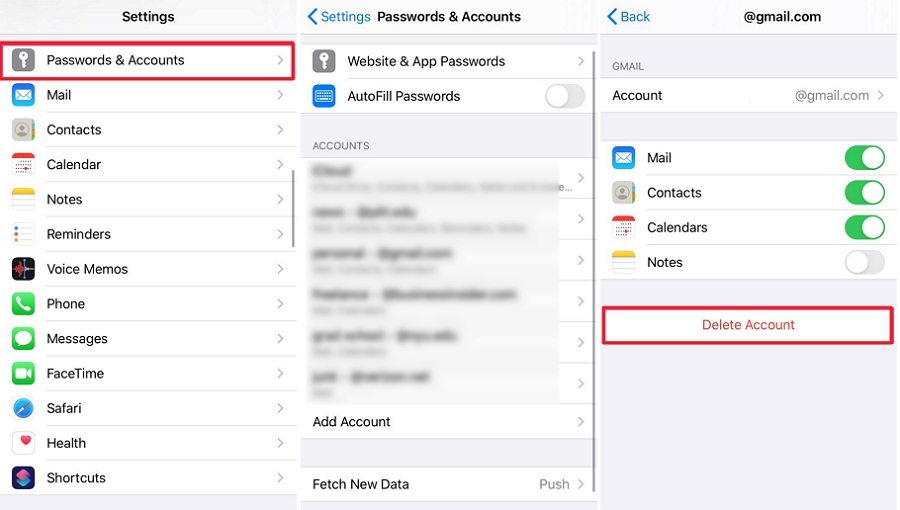Screen dimensions: 900x510
Task: Select the Health heart icon
Action: pyautogui.click(x=24, y=443)
